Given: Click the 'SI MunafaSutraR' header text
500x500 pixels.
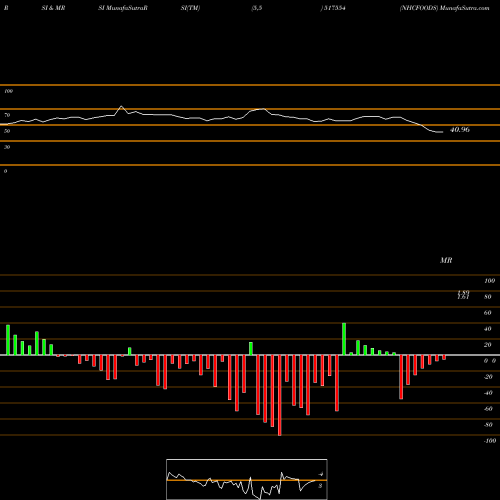Looking at the screenshot, I should tap(123, 8).
